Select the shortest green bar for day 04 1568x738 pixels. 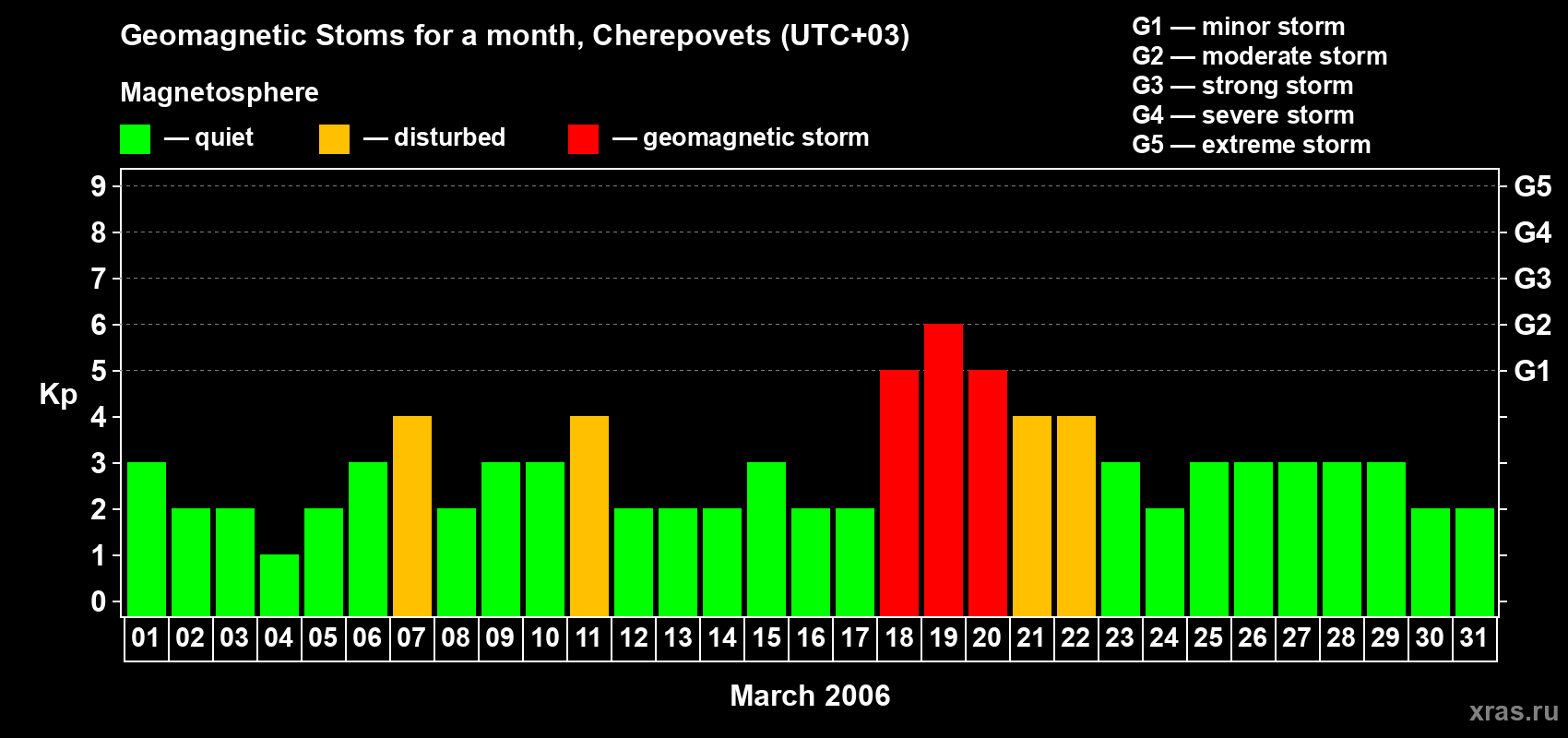pos(279,585)
